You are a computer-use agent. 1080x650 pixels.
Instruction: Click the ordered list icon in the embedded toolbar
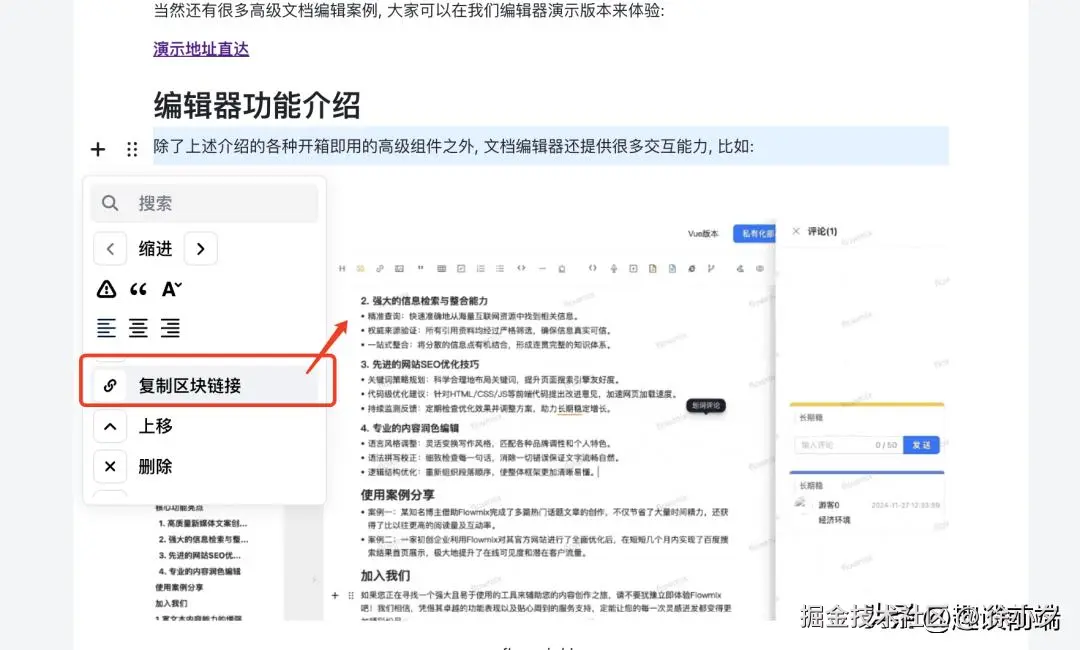pos(480,269)
